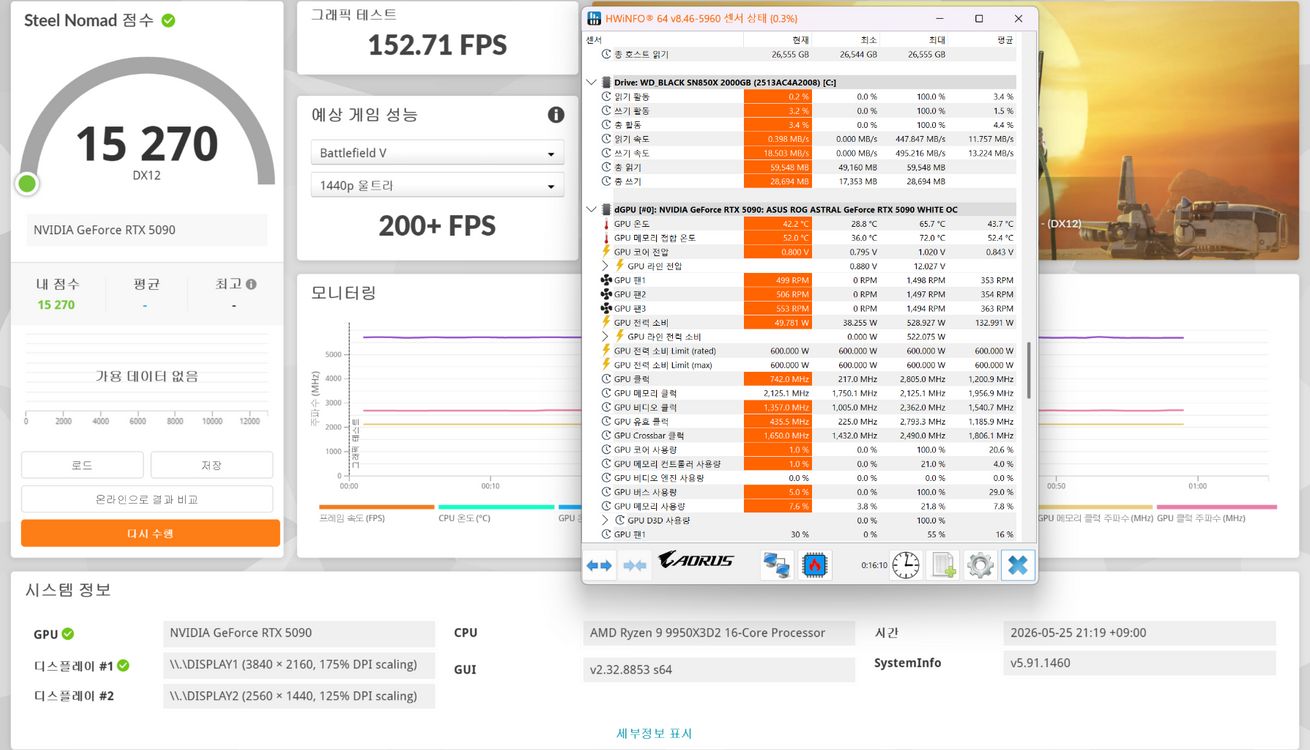Start logging with the document-plus icon
This screenshot has width=1310, height=750.
(943, 565)
